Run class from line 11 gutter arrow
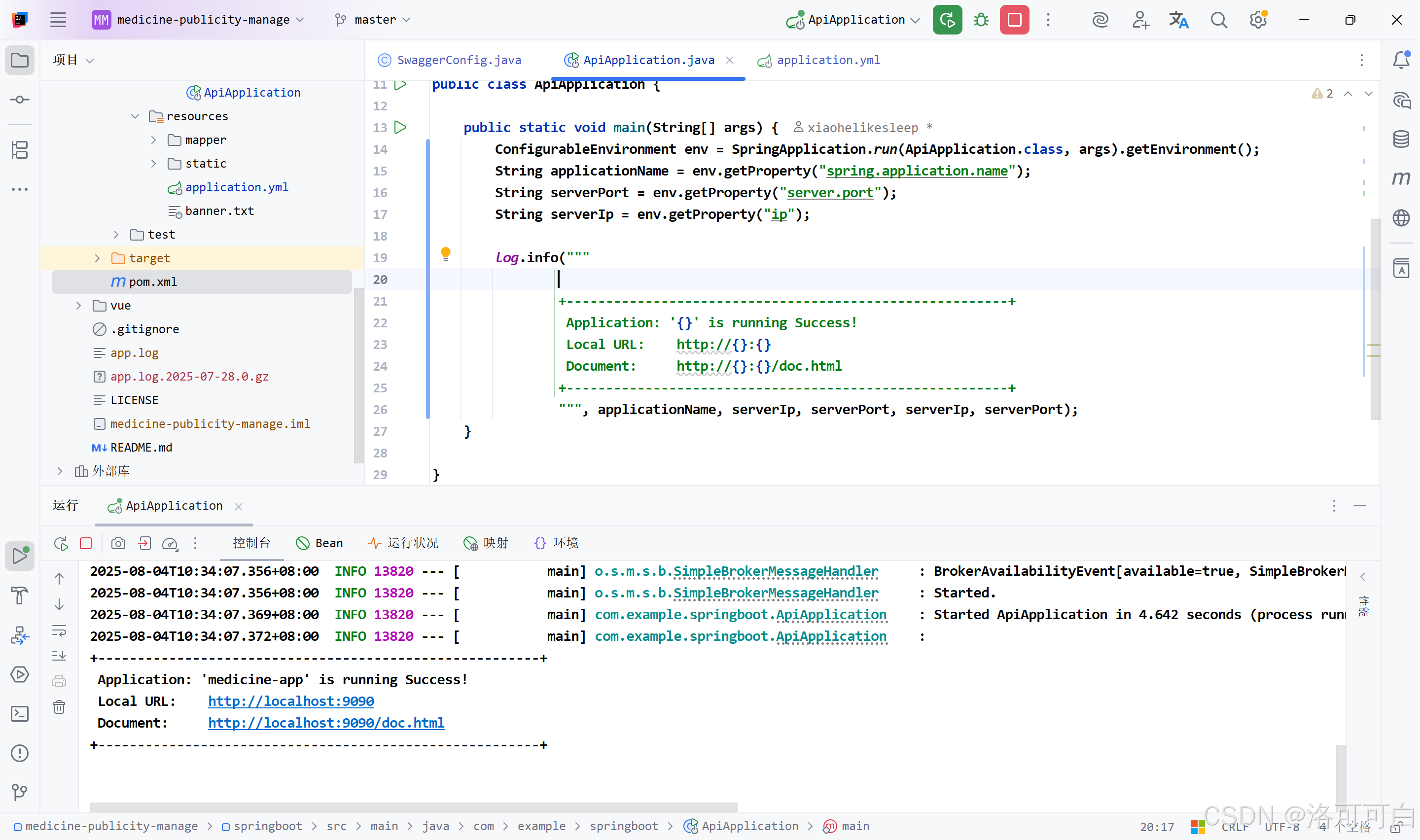This screenshot has width=1420, height=840. click(x=401, y=85)
